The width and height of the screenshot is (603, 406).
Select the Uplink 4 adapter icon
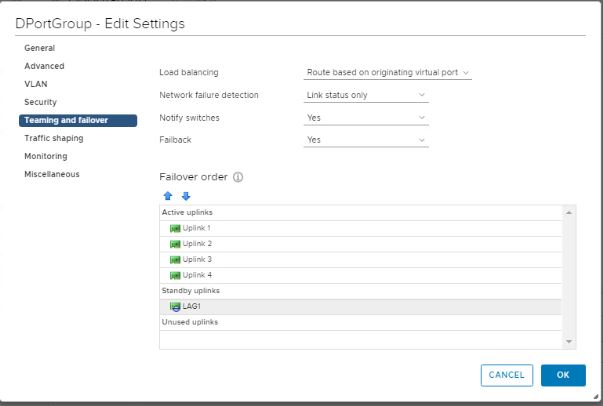(175, 275)
